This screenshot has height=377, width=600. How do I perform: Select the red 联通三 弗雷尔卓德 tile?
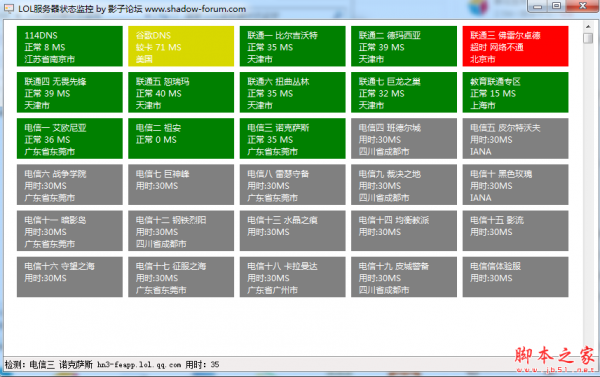515,46
